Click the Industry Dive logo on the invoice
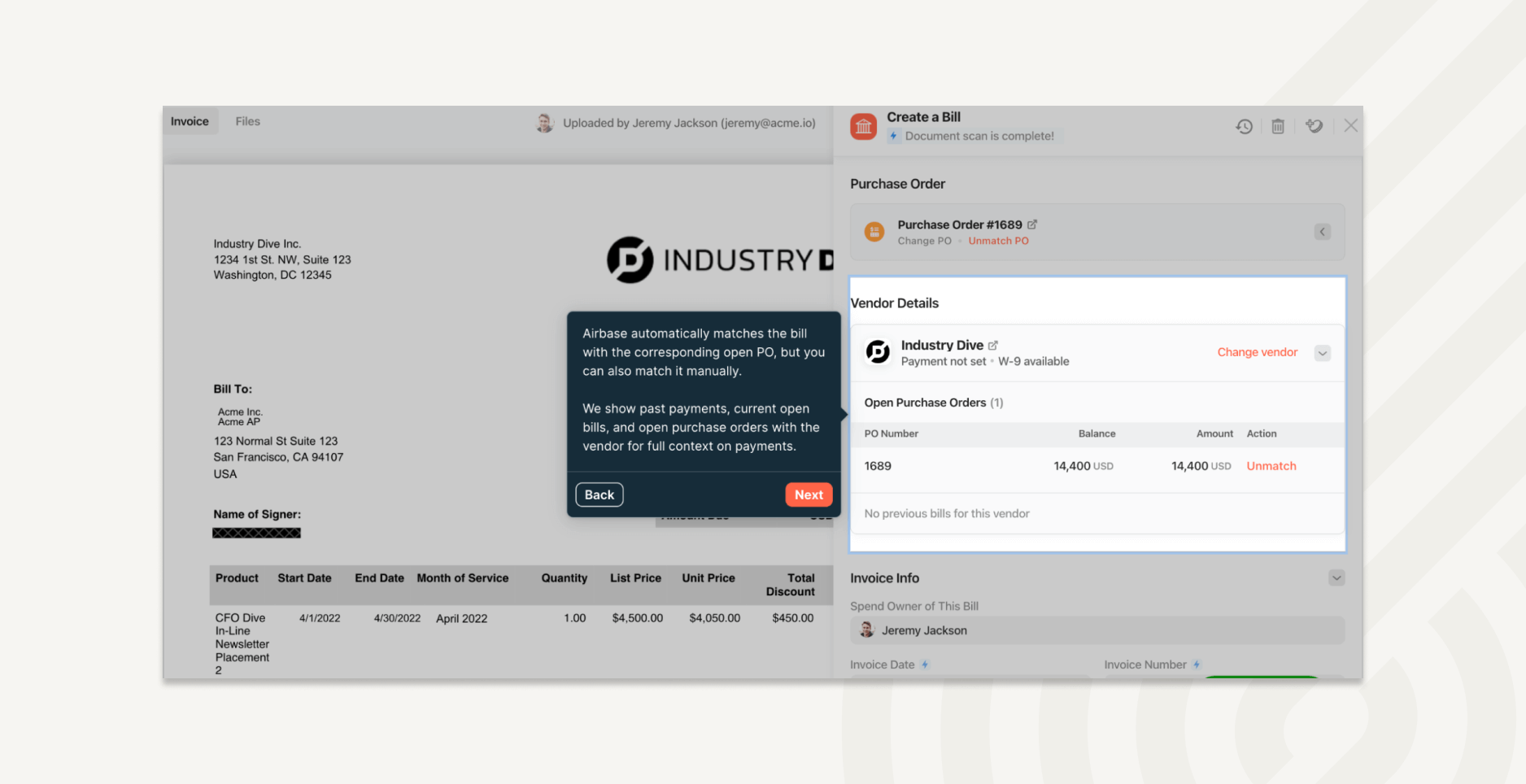The height and width of the screenshot is (784, 1526). point(720,260)
